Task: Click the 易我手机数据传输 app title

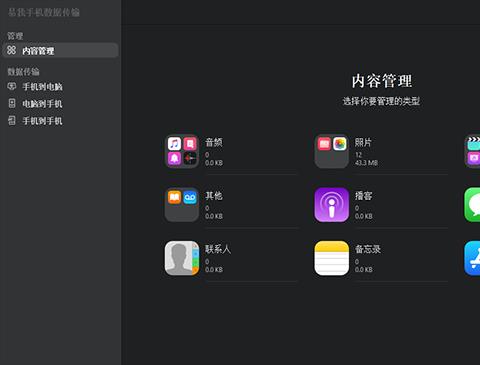Action: coord(44,12)
